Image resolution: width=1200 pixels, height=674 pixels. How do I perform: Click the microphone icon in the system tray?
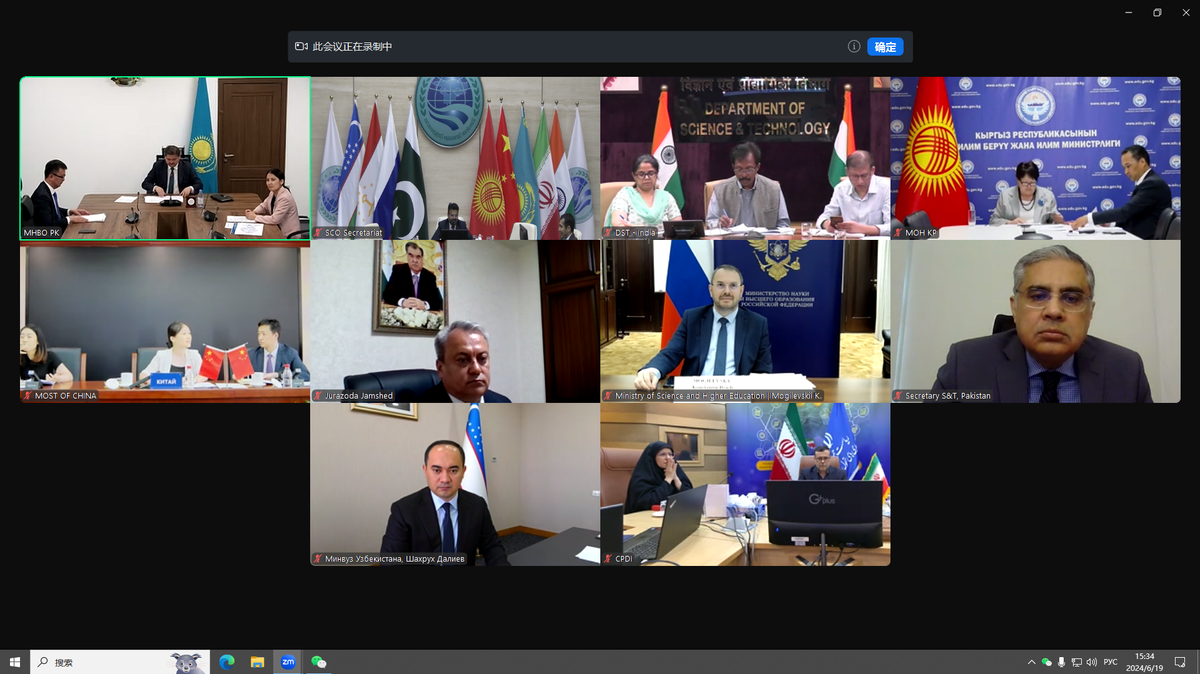click(1062, 661)
